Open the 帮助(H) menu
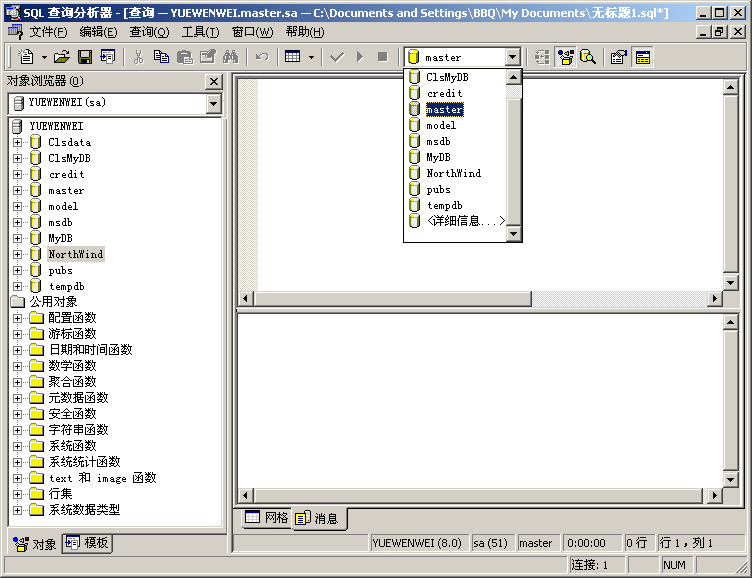 pos(305,32)
